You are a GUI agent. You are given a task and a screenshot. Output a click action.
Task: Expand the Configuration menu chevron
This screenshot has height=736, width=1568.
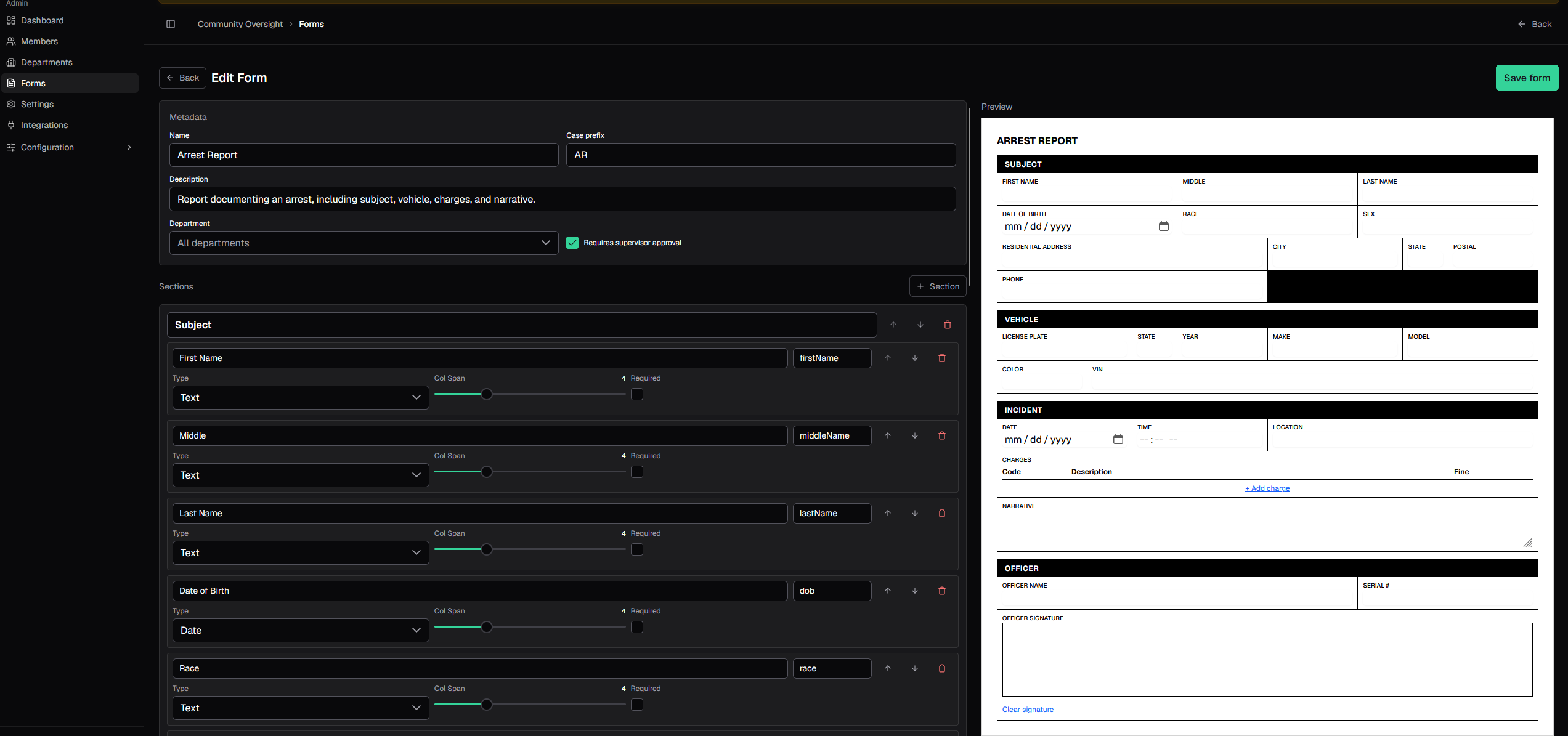click(x=129, y=147)
